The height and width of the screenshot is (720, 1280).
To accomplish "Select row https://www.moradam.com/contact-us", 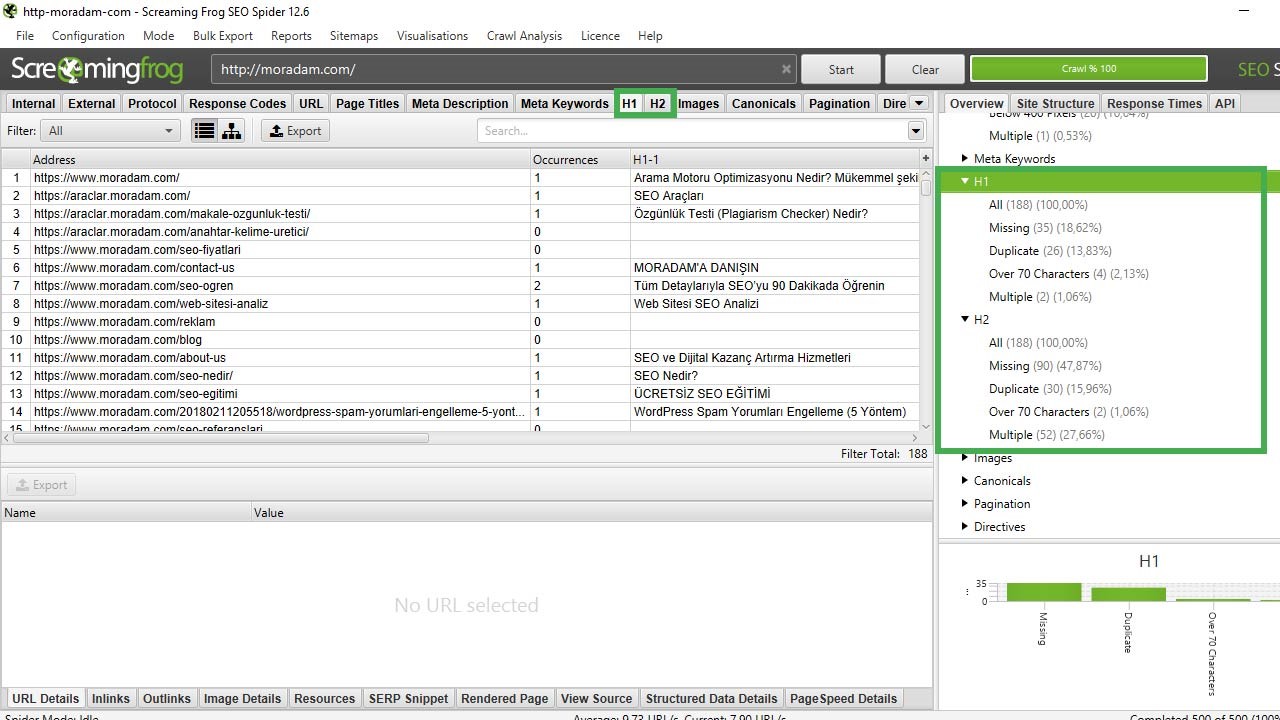I will (460, 268).
